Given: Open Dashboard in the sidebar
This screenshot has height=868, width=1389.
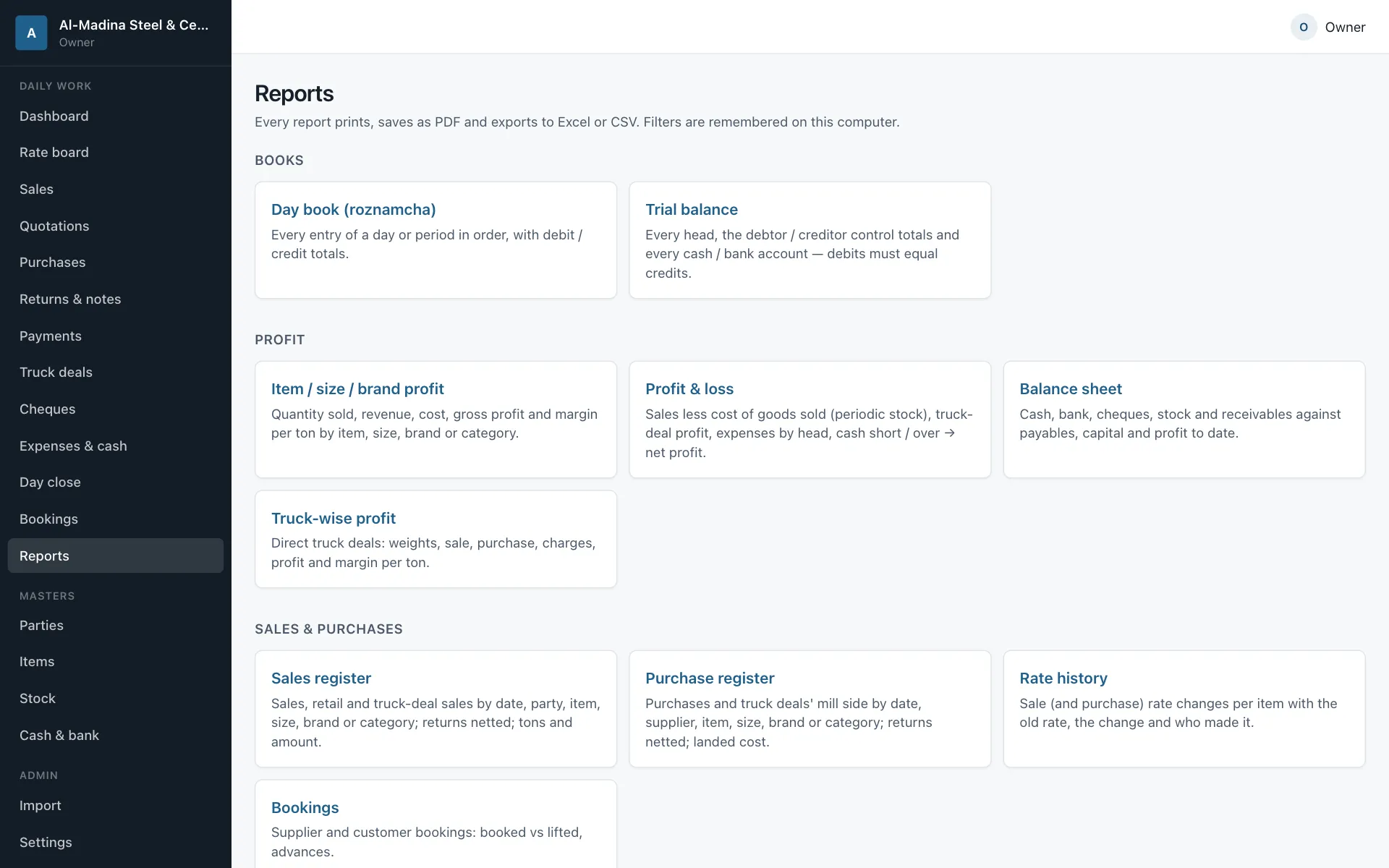Looking at the screenshot, I should pos(116,116).
